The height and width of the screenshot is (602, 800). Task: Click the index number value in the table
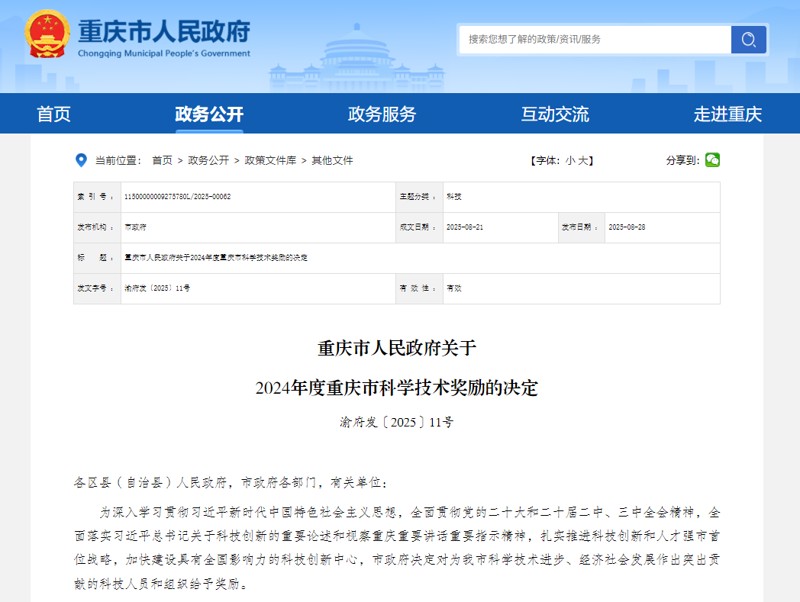coord(177,197)
